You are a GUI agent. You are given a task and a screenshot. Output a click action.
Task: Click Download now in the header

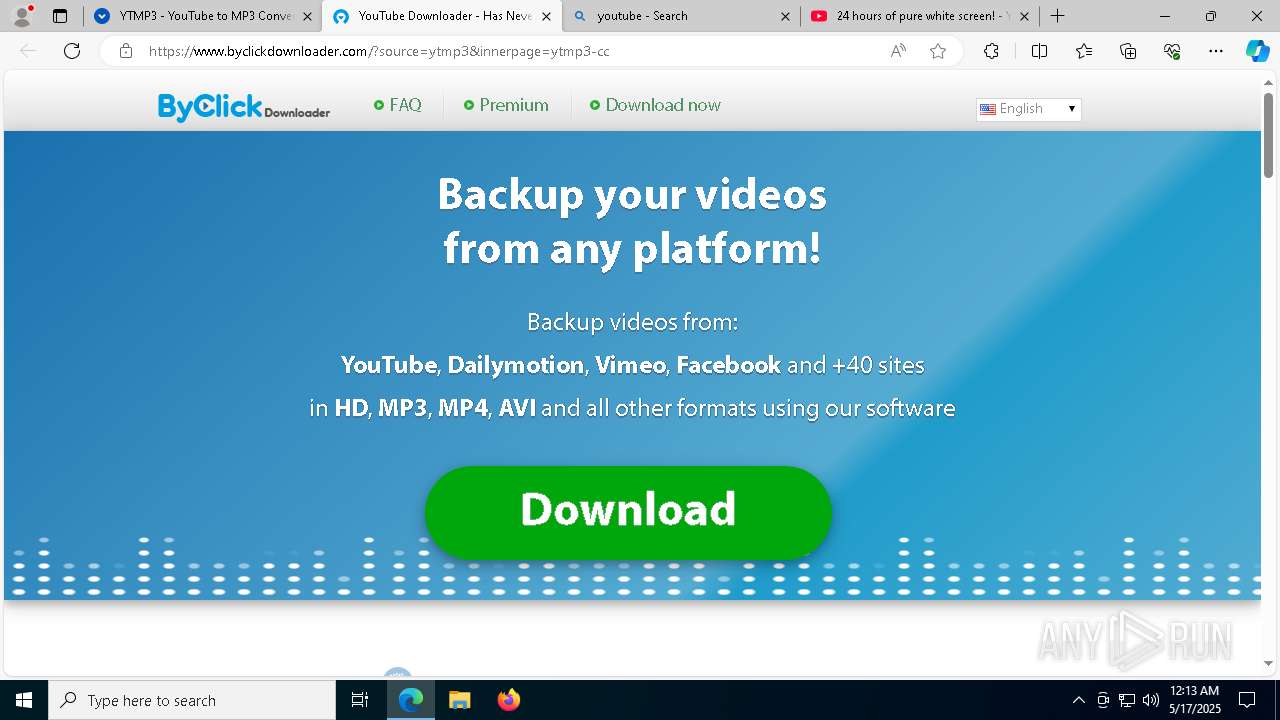[x=655, y=105]
